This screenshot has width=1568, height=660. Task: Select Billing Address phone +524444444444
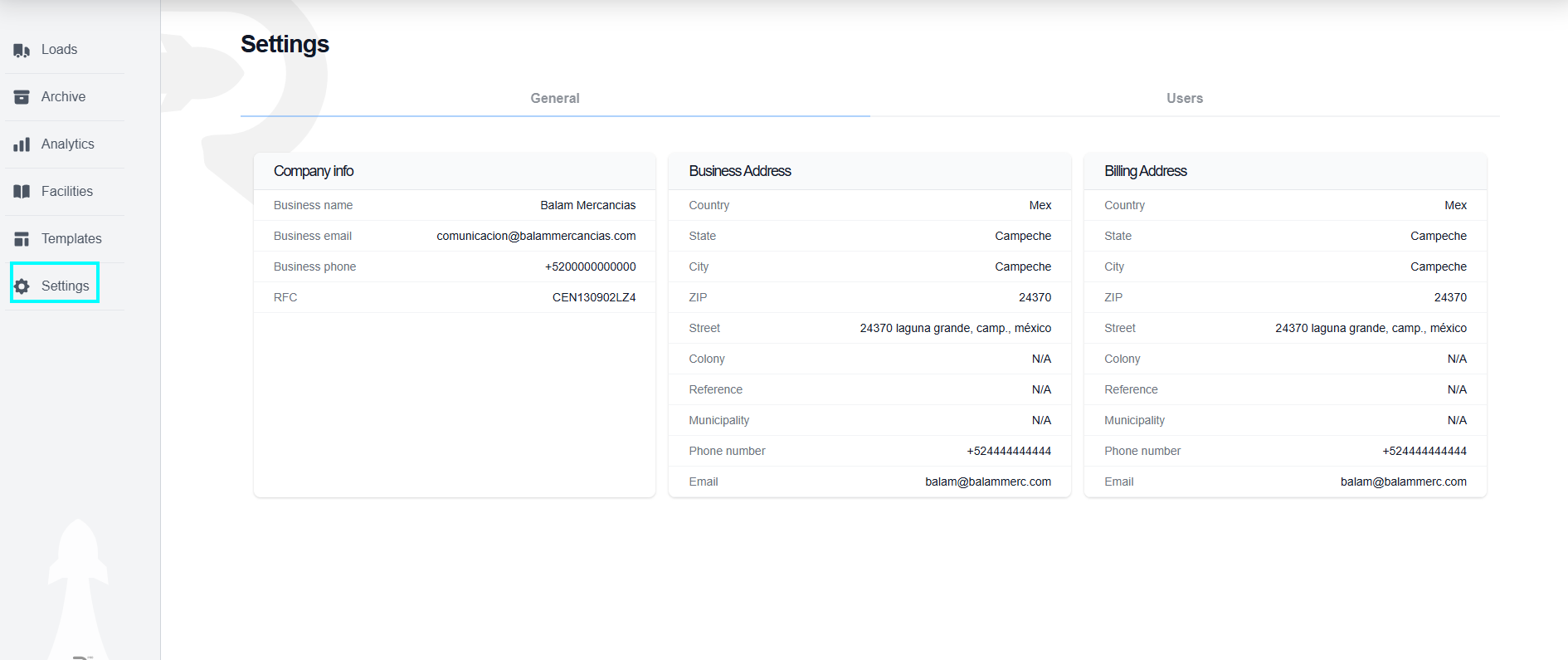tap(1424, 451)
